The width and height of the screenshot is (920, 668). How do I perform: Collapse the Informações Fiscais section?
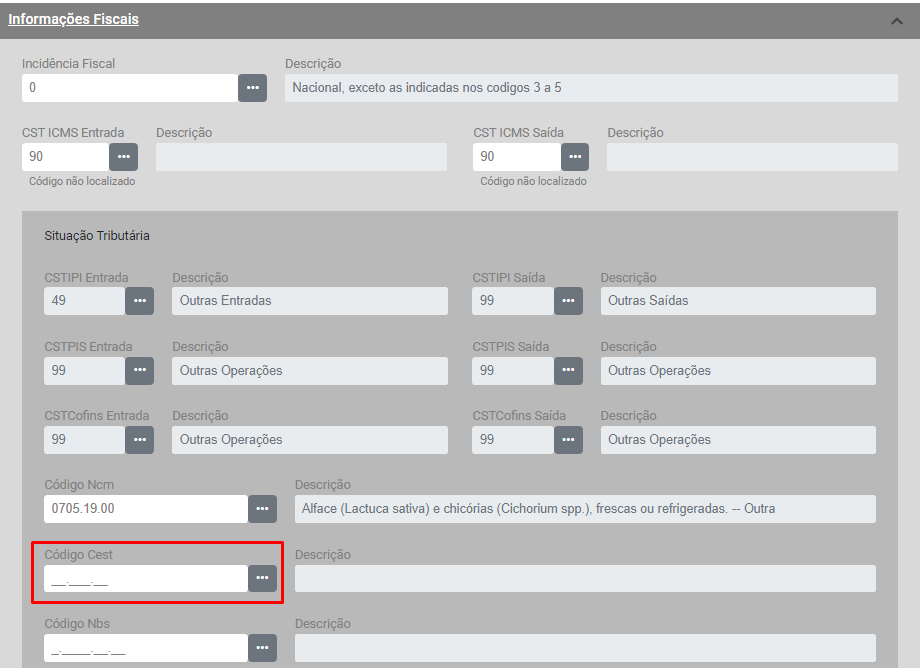click(896, 21)
